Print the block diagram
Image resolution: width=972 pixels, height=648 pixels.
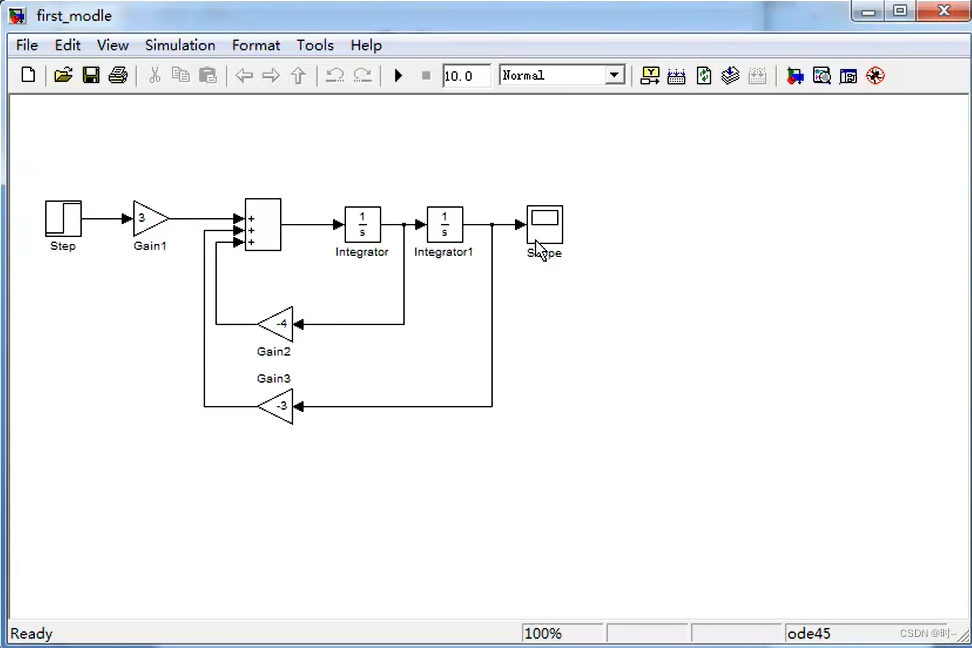click(x=118, y=75)
